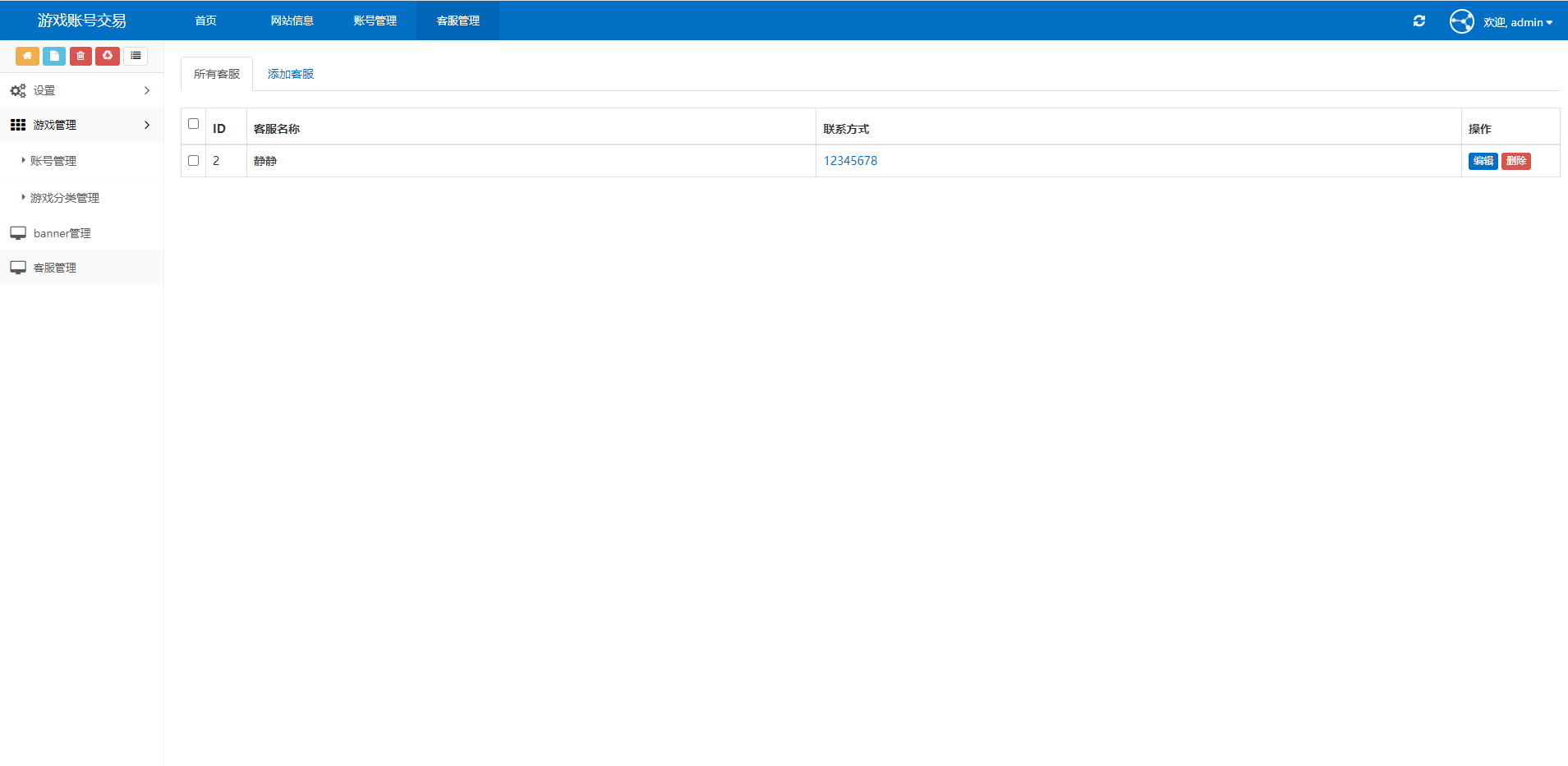Open 网站信息 in the top menu
1568x766 pixels.
coord(292,21)
